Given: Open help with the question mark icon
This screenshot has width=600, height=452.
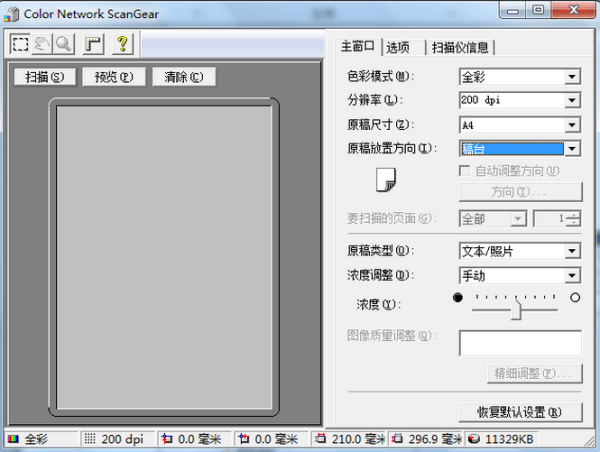Looking at the screenshot, I should [122, 44].
